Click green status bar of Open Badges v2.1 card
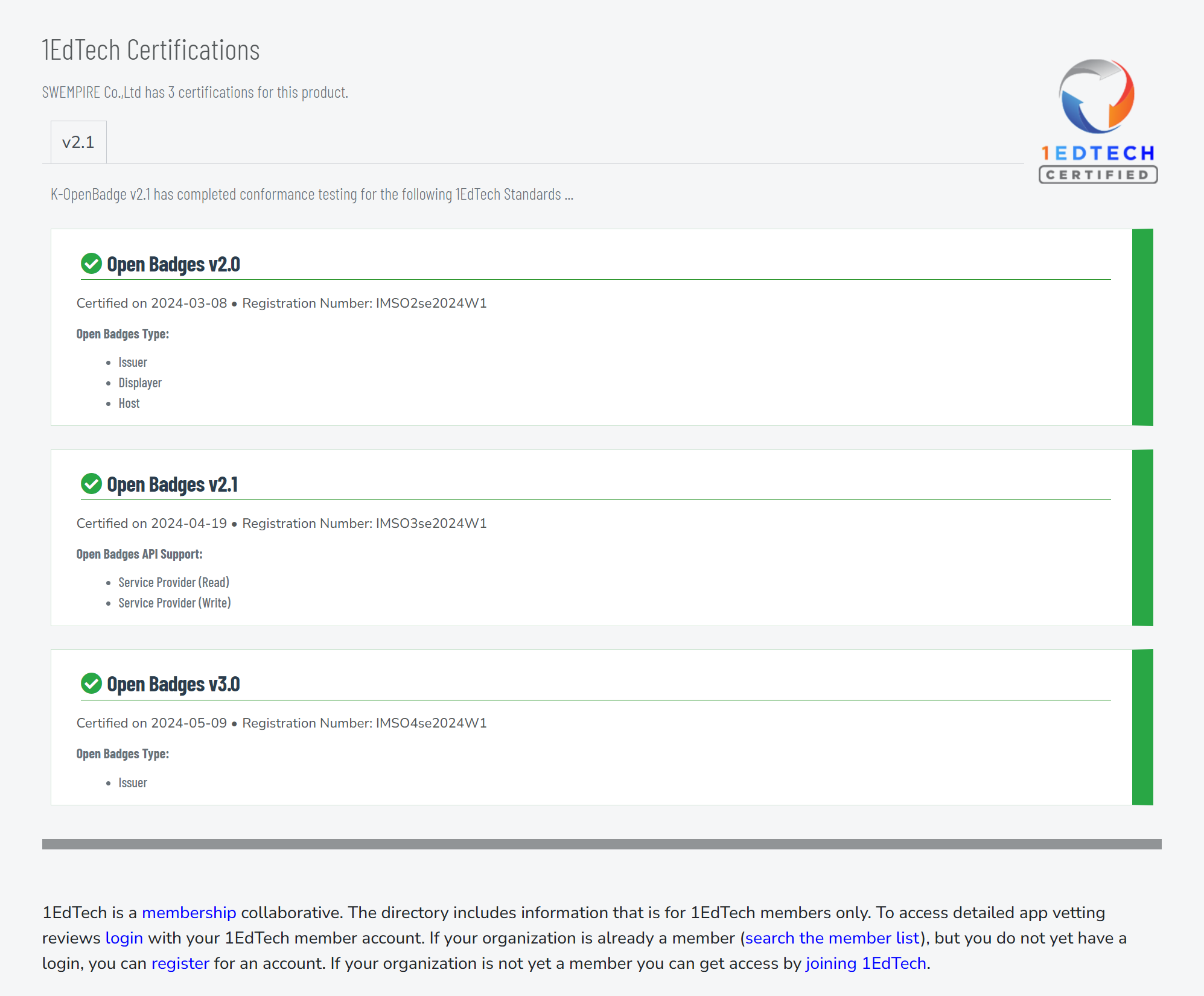 (1142, 538)
